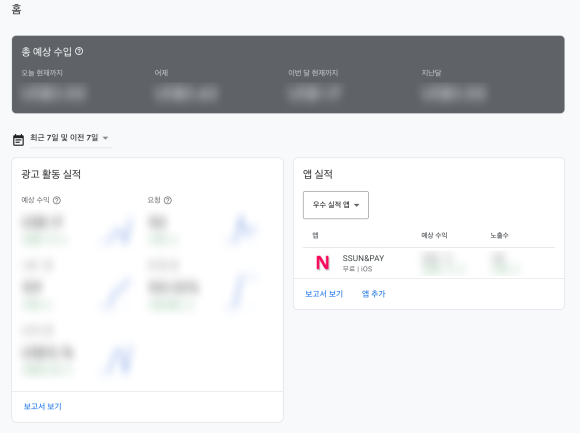Click the 앱 column header

(315, 235)
